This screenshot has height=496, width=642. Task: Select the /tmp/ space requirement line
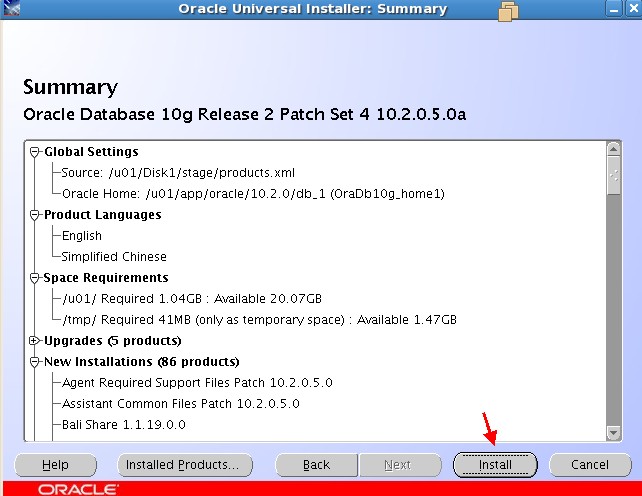click(x=259, y=320)
